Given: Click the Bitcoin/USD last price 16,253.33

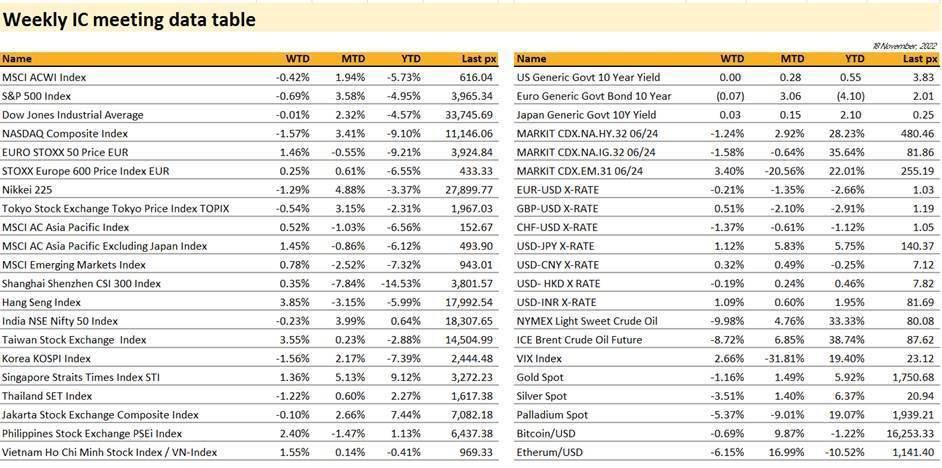Looking at the screenshot, I should pos(907,433).
